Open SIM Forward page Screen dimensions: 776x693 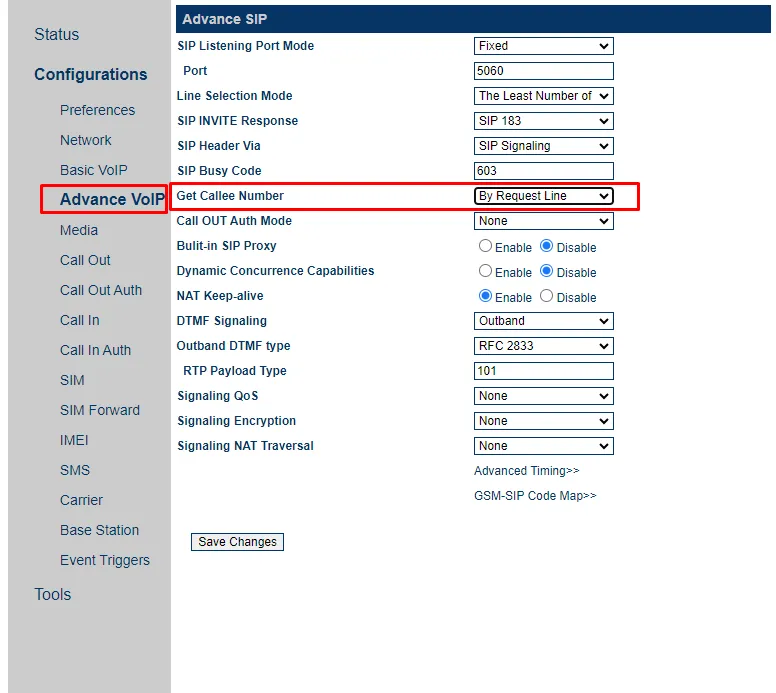(x=100, y=410)
